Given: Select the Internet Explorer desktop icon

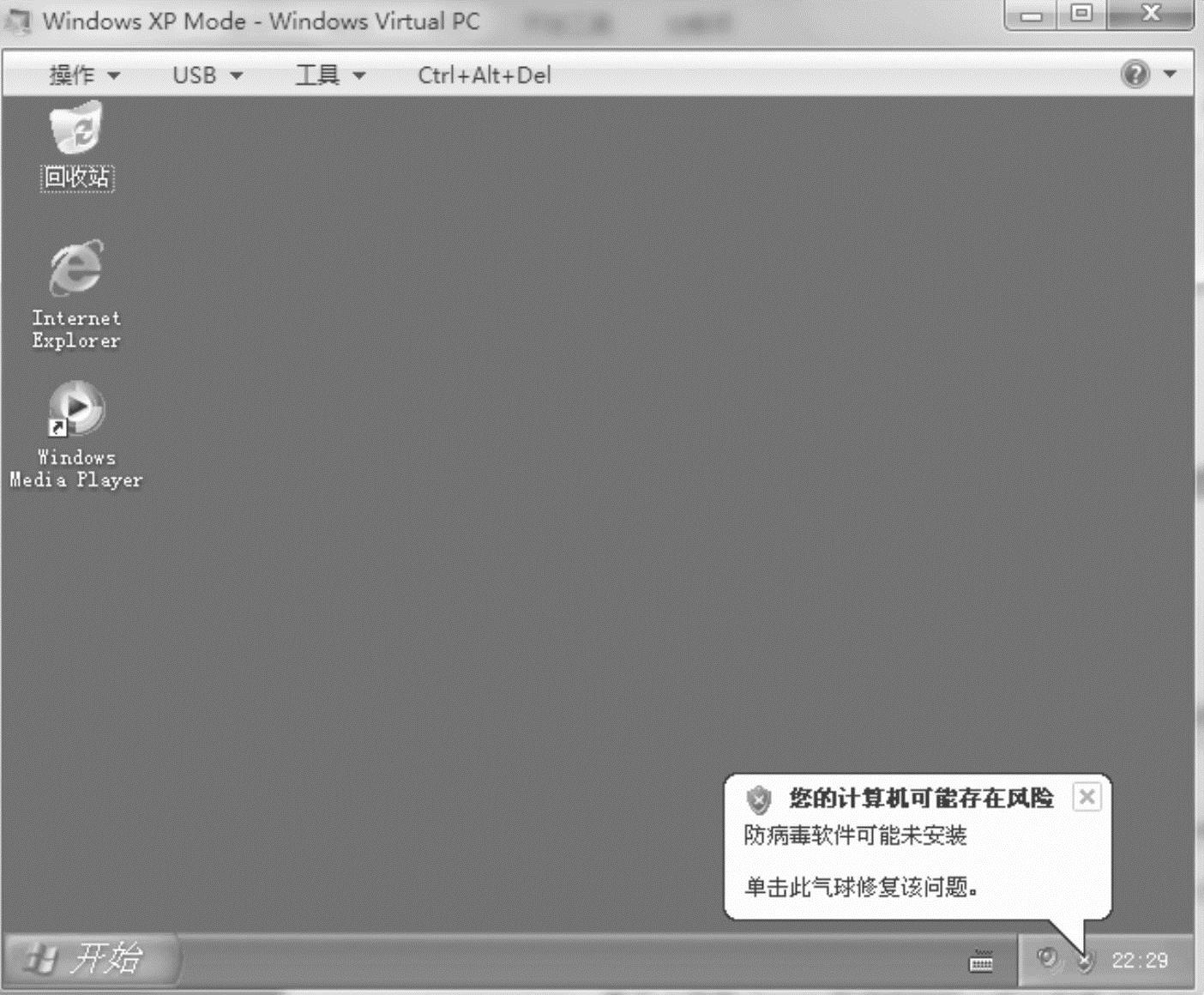Looking at the screenshot, I should pos(76,293).
